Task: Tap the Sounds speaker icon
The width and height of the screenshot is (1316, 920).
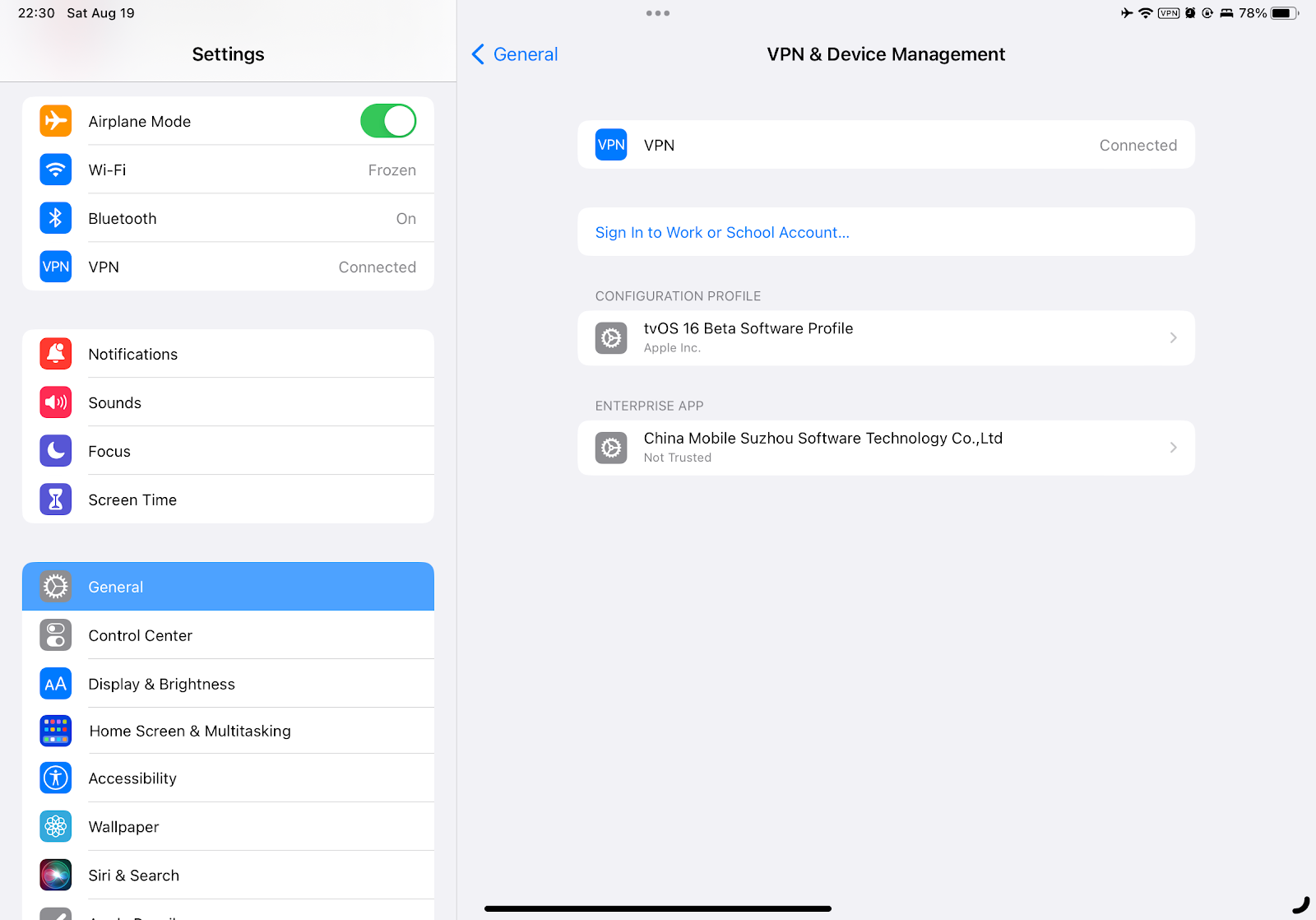Action: point(56,402)
